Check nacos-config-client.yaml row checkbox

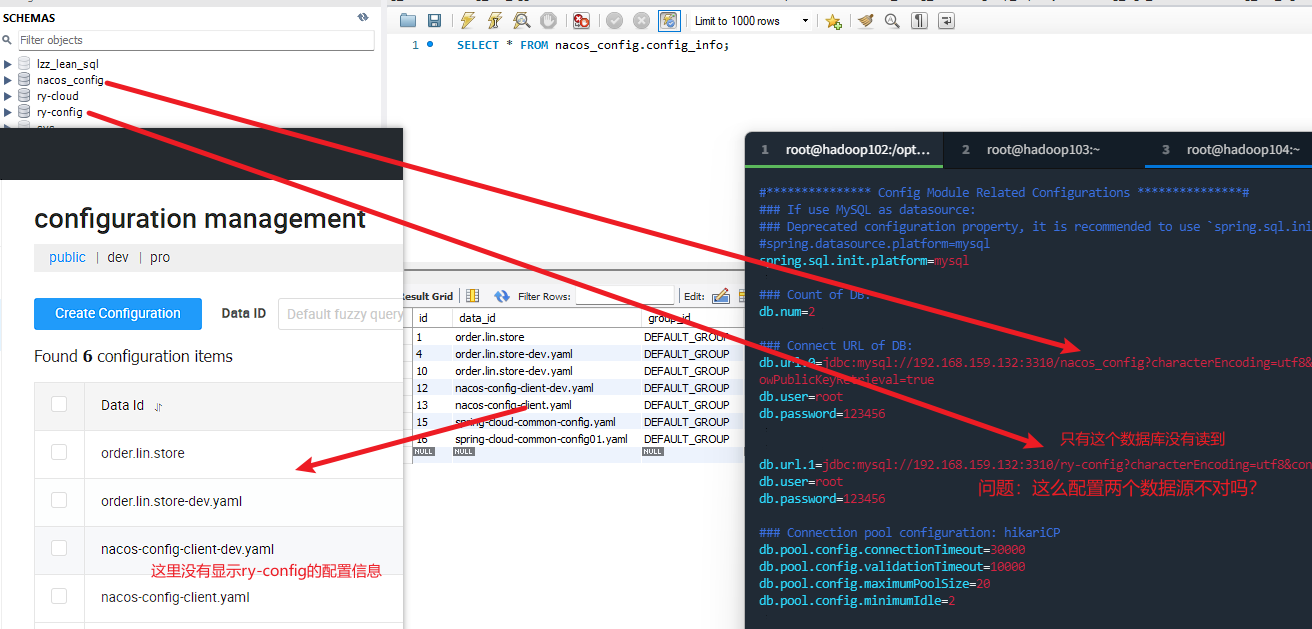coord(59,596)
